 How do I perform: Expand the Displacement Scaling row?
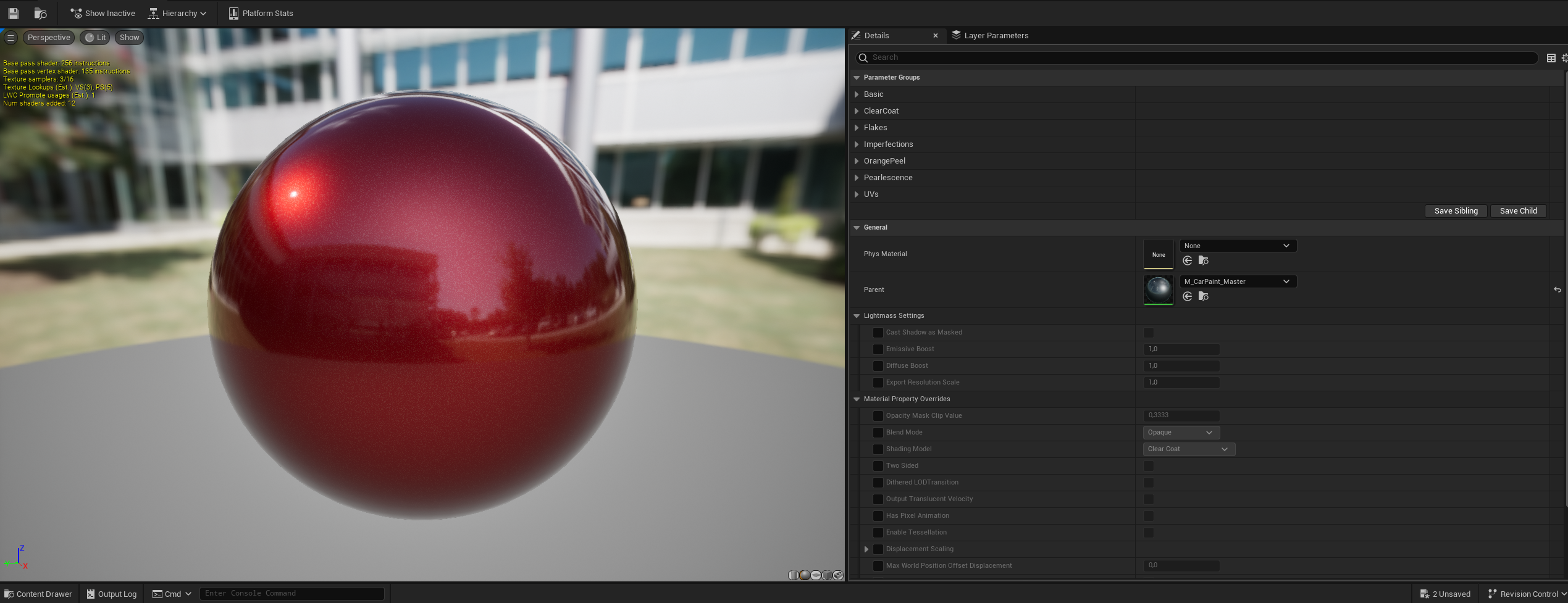click(866, 549)
